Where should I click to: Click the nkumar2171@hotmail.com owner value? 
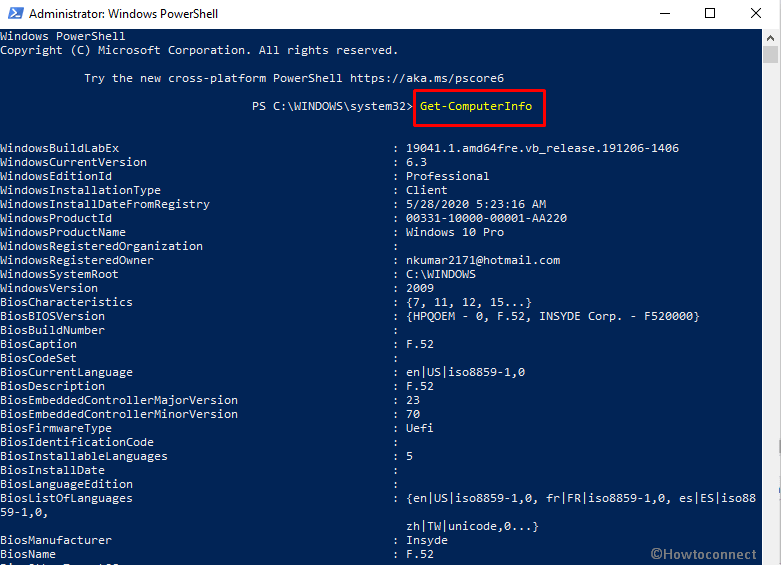point(483,260)
